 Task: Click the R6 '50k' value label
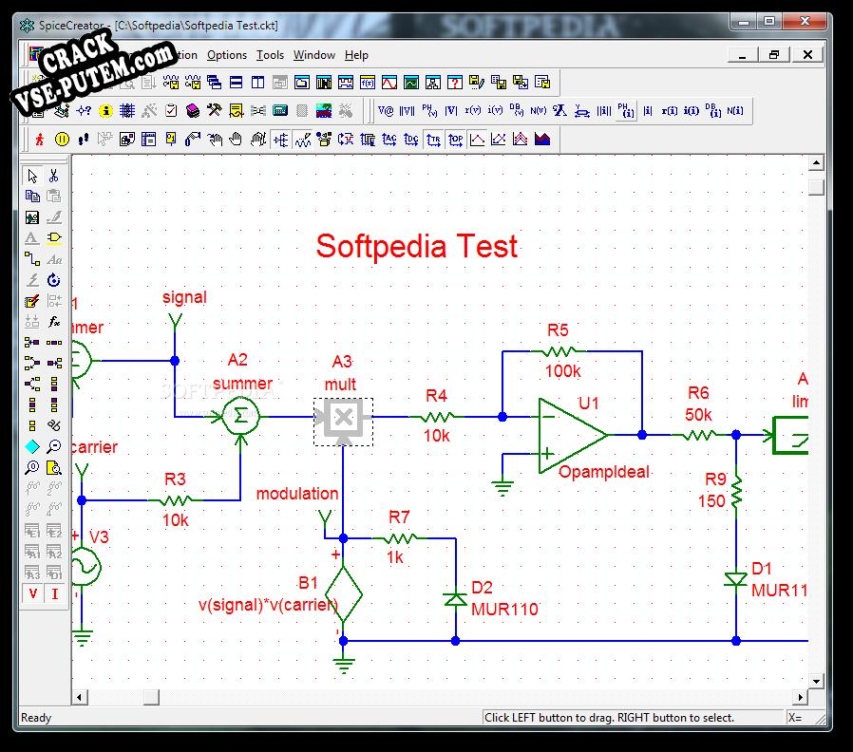698,415
